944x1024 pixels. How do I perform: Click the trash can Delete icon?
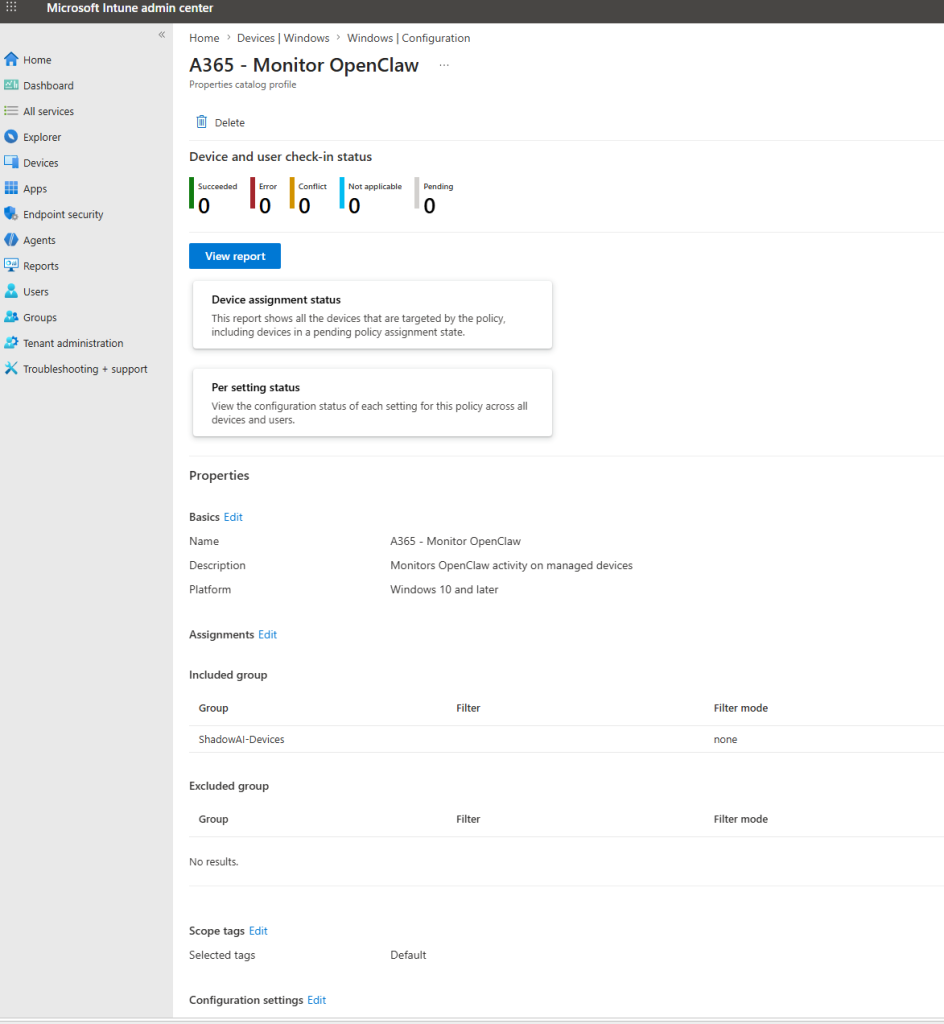pos(202,122)
